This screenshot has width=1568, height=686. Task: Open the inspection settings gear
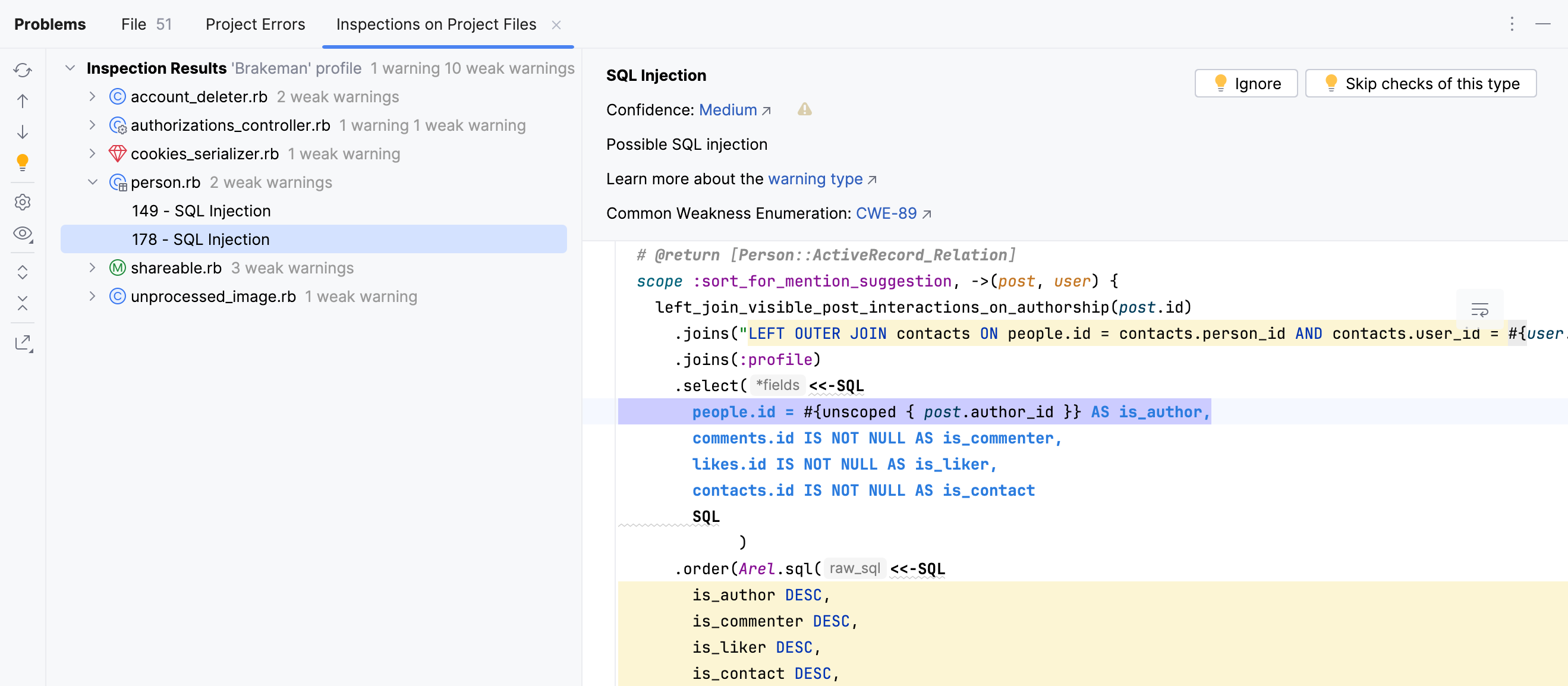point(23,203)
